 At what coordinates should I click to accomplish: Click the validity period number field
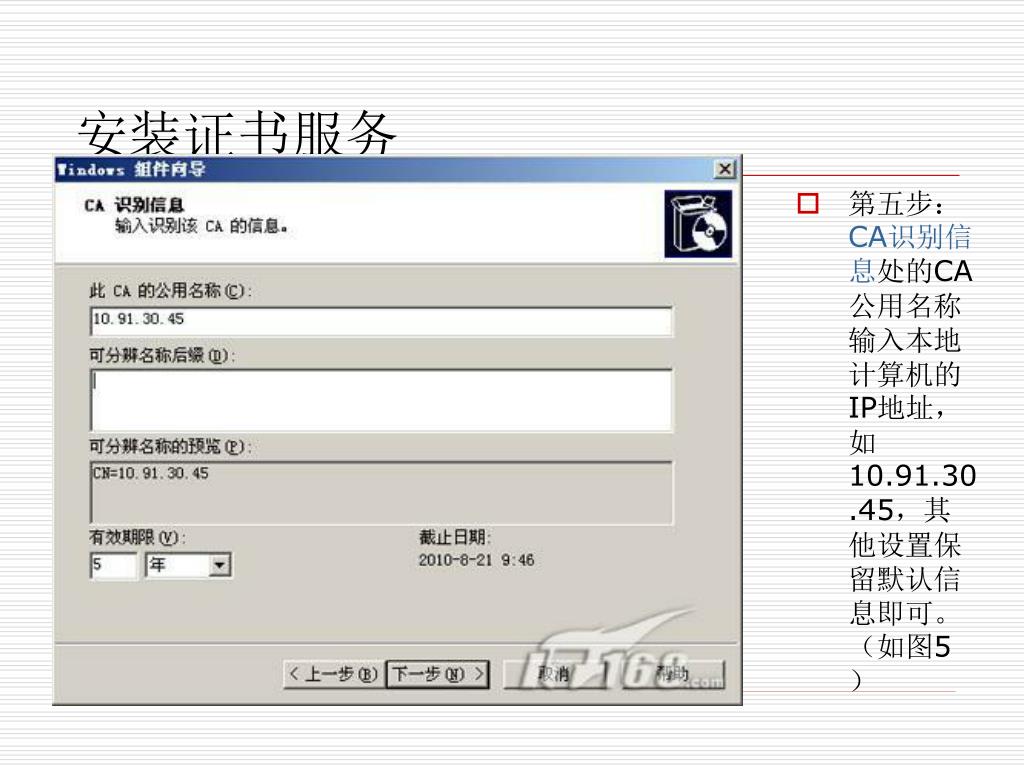(114, 565)
